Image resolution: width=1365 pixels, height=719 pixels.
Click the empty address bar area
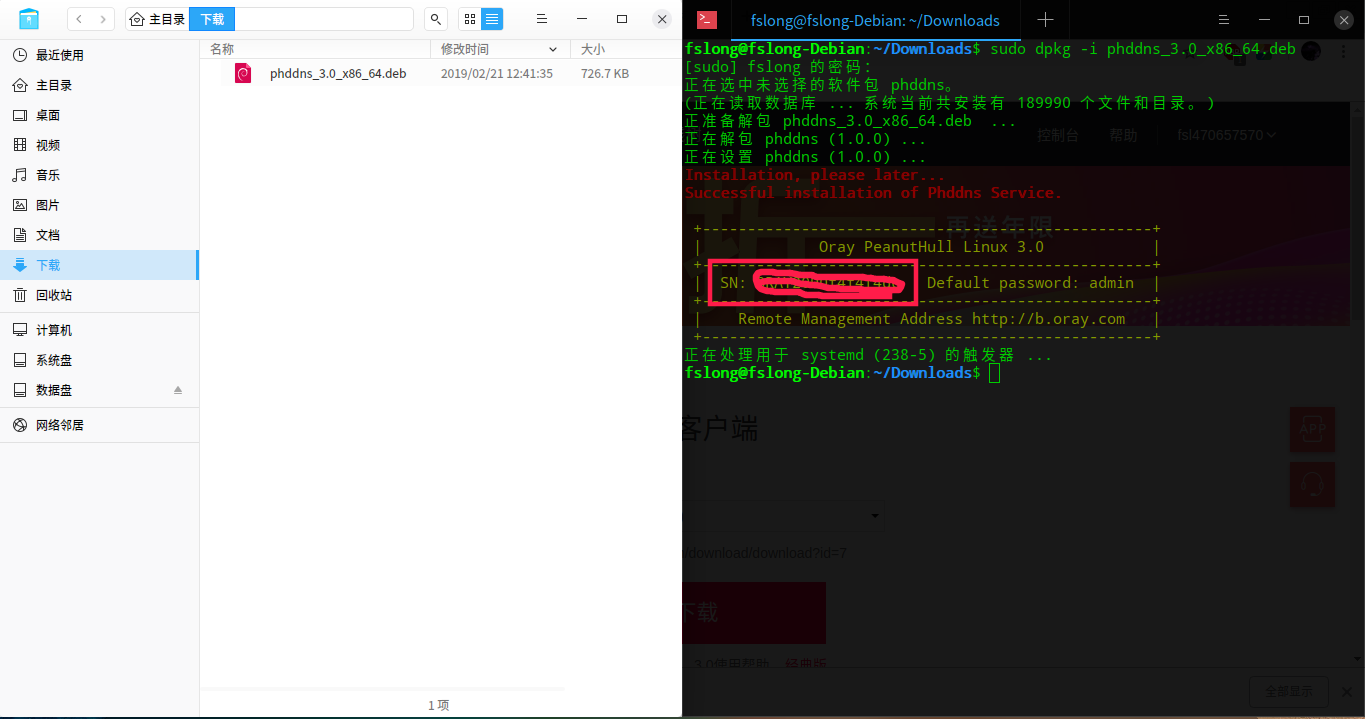pyautogui.click(x=323, y=19)
